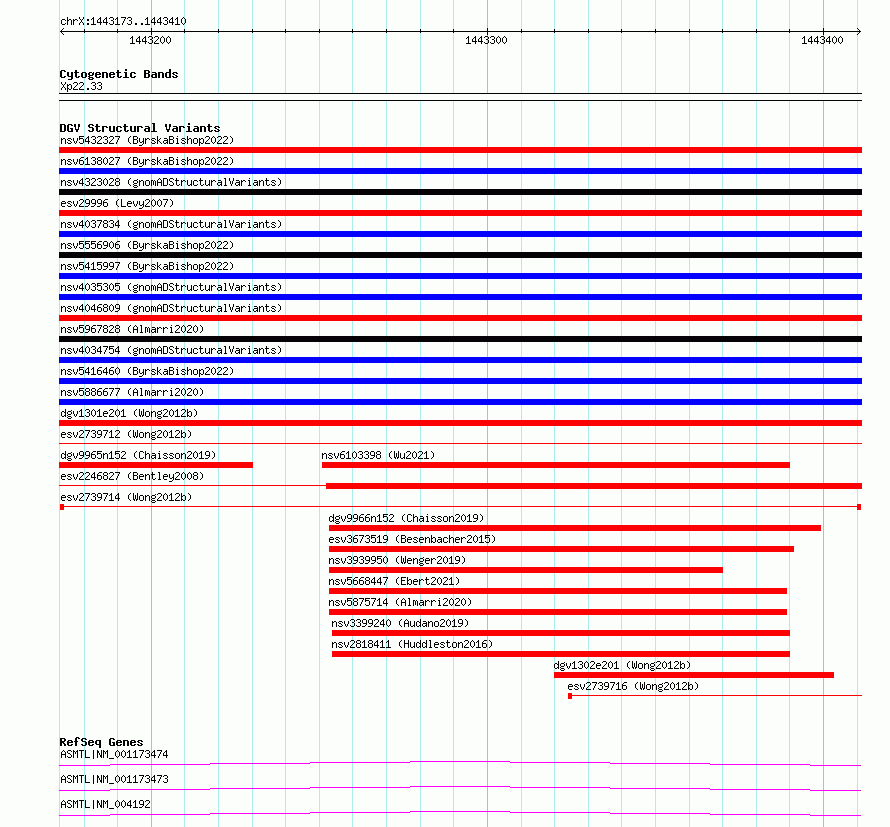The image size is (890, 827).
Task: Click the esv3673519 Besenbacher2015 red bar
Action: click(561, 549)
